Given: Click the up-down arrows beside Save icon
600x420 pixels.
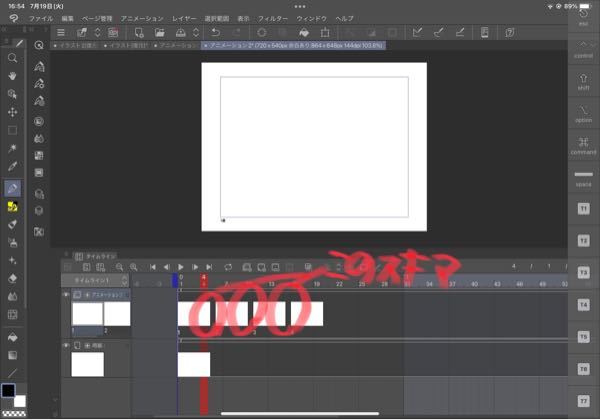Looking at the screenshot, I should 196,33.
